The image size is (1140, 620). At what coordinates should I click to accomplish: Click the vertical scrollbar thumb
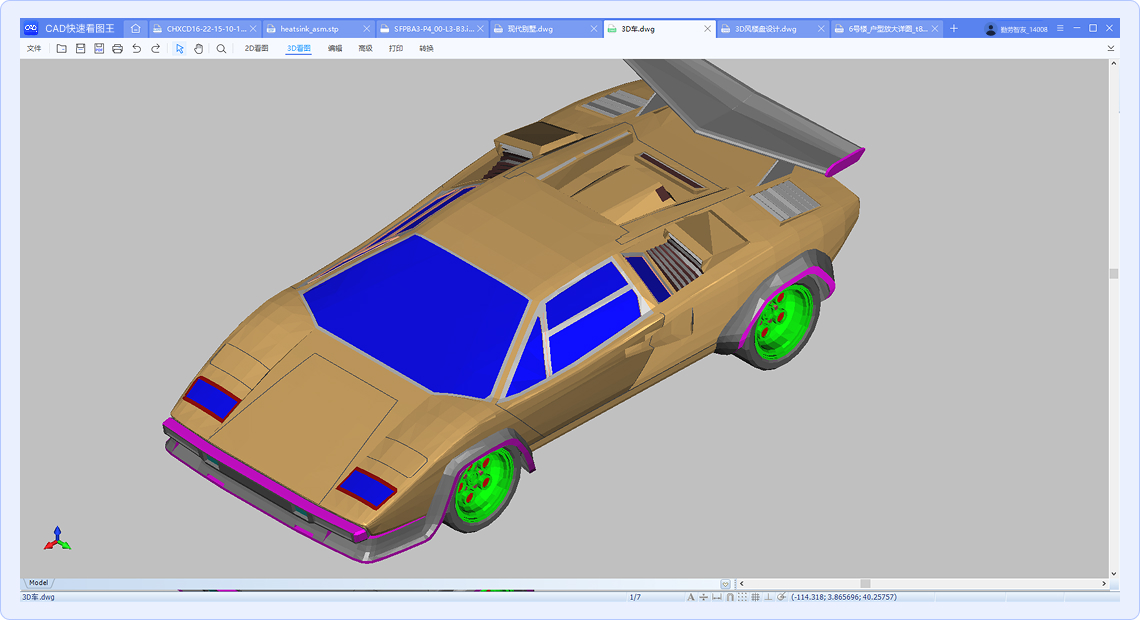(1113, 274)
